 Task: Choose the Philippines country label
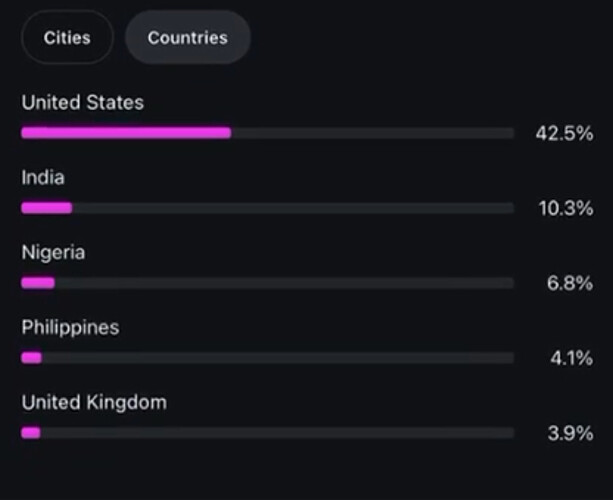70,328
